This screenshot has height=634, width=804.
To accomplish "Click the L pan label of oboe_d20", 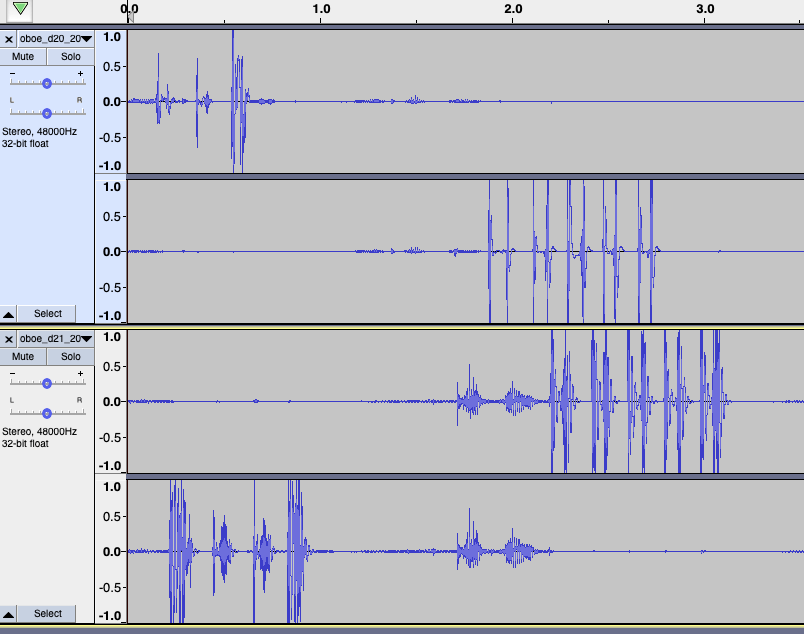I will click(x=12, y=101).
